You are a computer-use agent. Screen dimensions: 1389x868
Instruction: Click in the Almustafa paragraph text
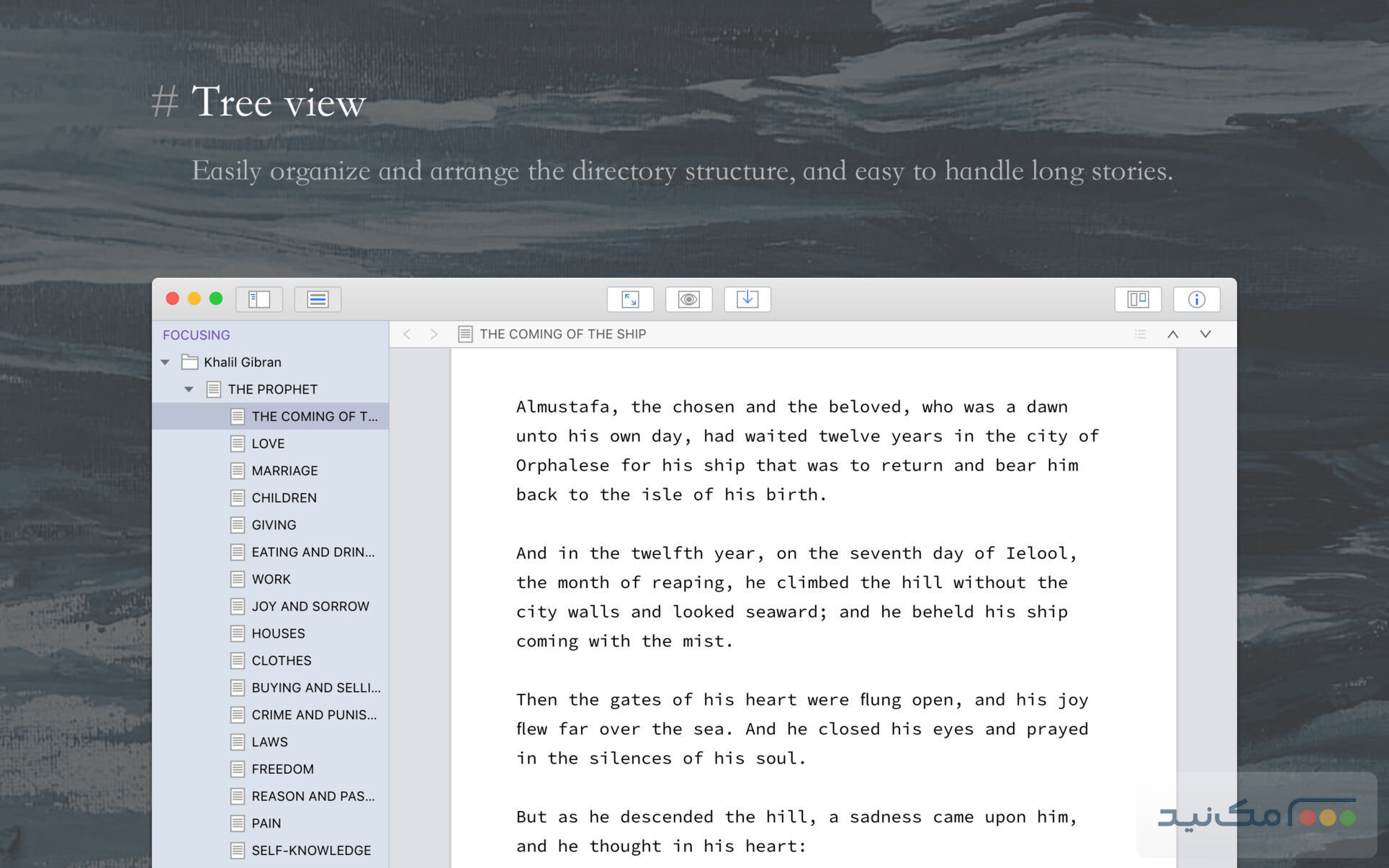pyautogui.click(x=806, y=451)
